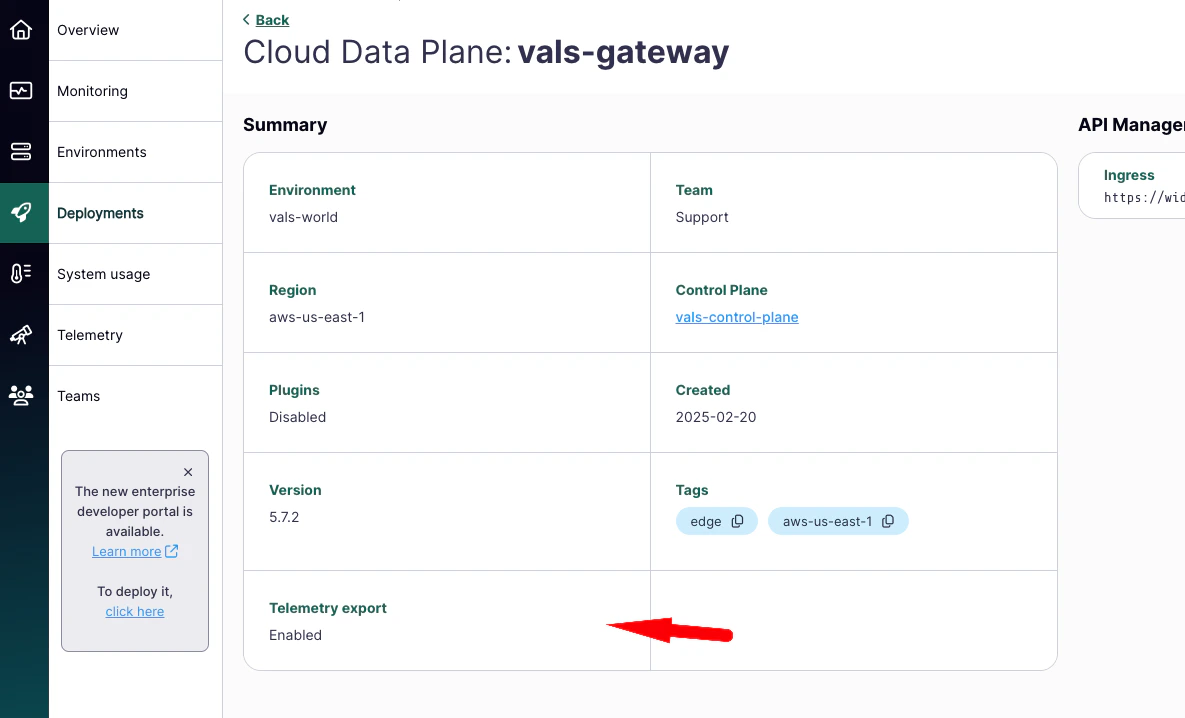Select the Deployments rocket icon
Screen dimensions: 1185x718
coord(23,212)
